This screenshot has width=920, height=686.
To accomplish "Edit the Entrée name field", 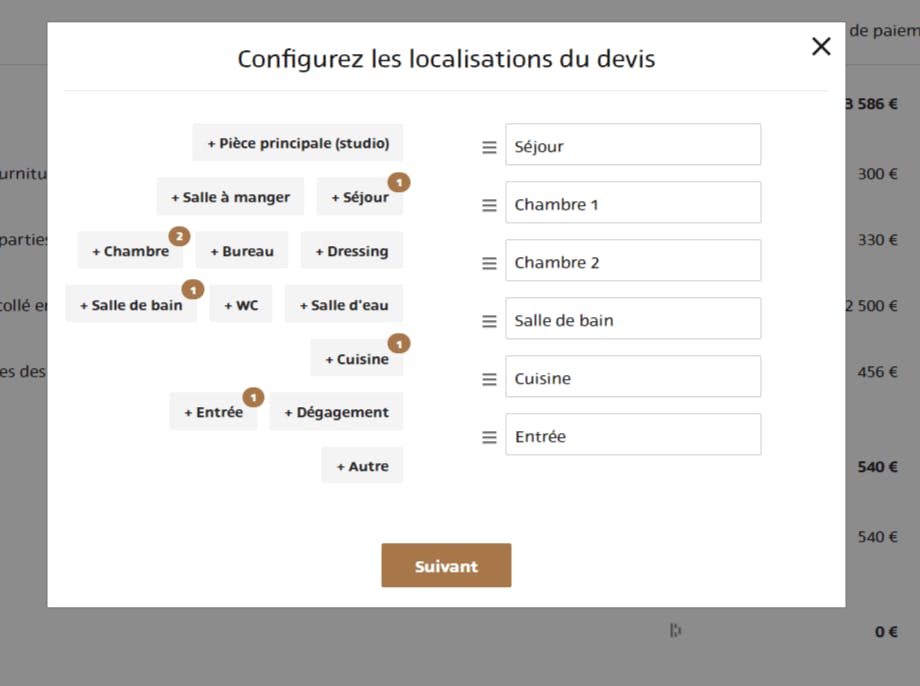I will (x=633, y=435).
